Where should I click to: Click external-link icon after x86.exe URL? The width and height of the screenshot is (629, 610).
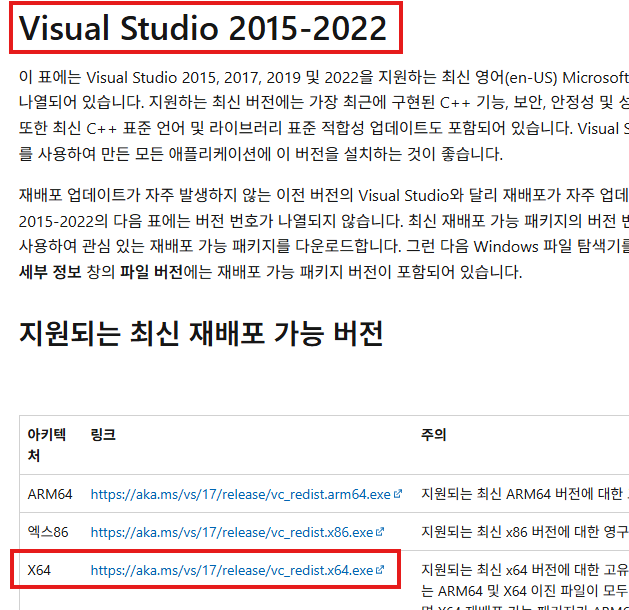pos(380,532)
